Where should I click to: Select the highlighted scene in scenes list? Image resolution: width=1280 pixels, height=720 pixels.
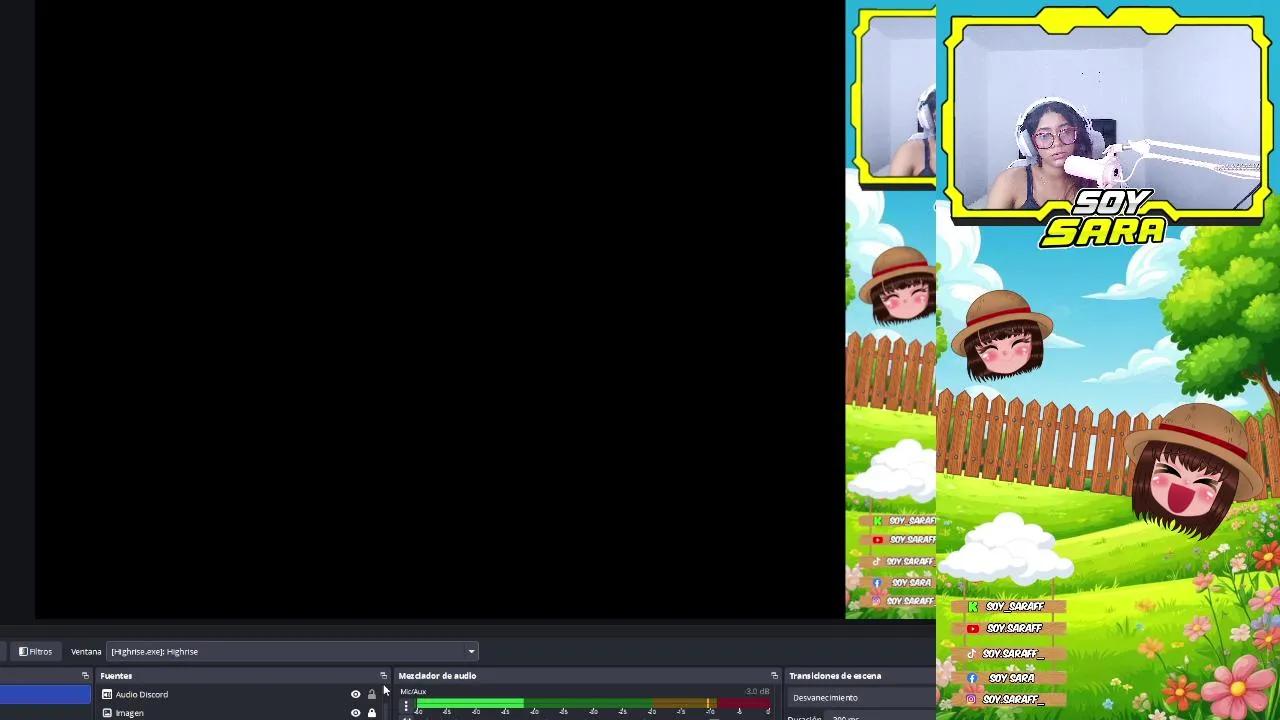point(45,694)
